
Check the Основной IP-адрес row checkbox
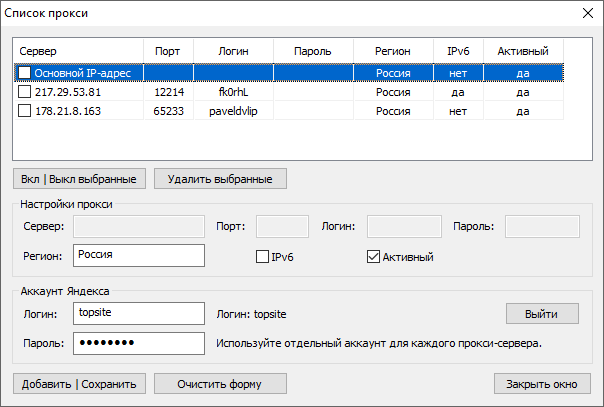tap(25, 73)
